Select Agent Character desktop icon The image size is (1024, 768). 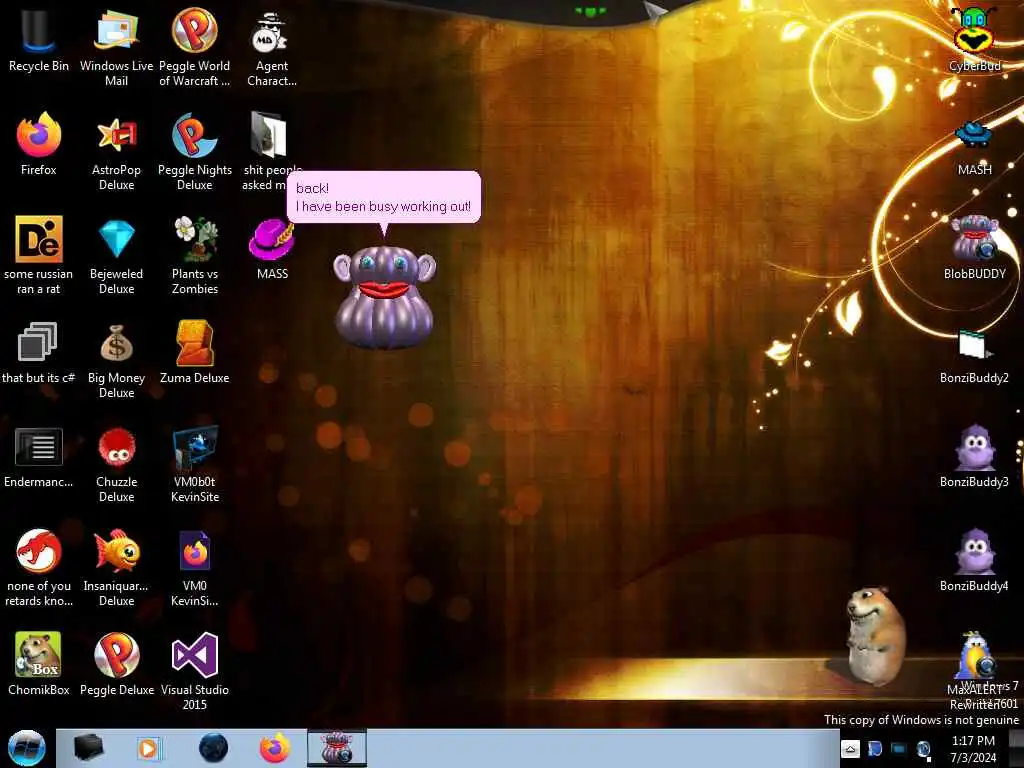pyautogui.click(x=272, y=48)
